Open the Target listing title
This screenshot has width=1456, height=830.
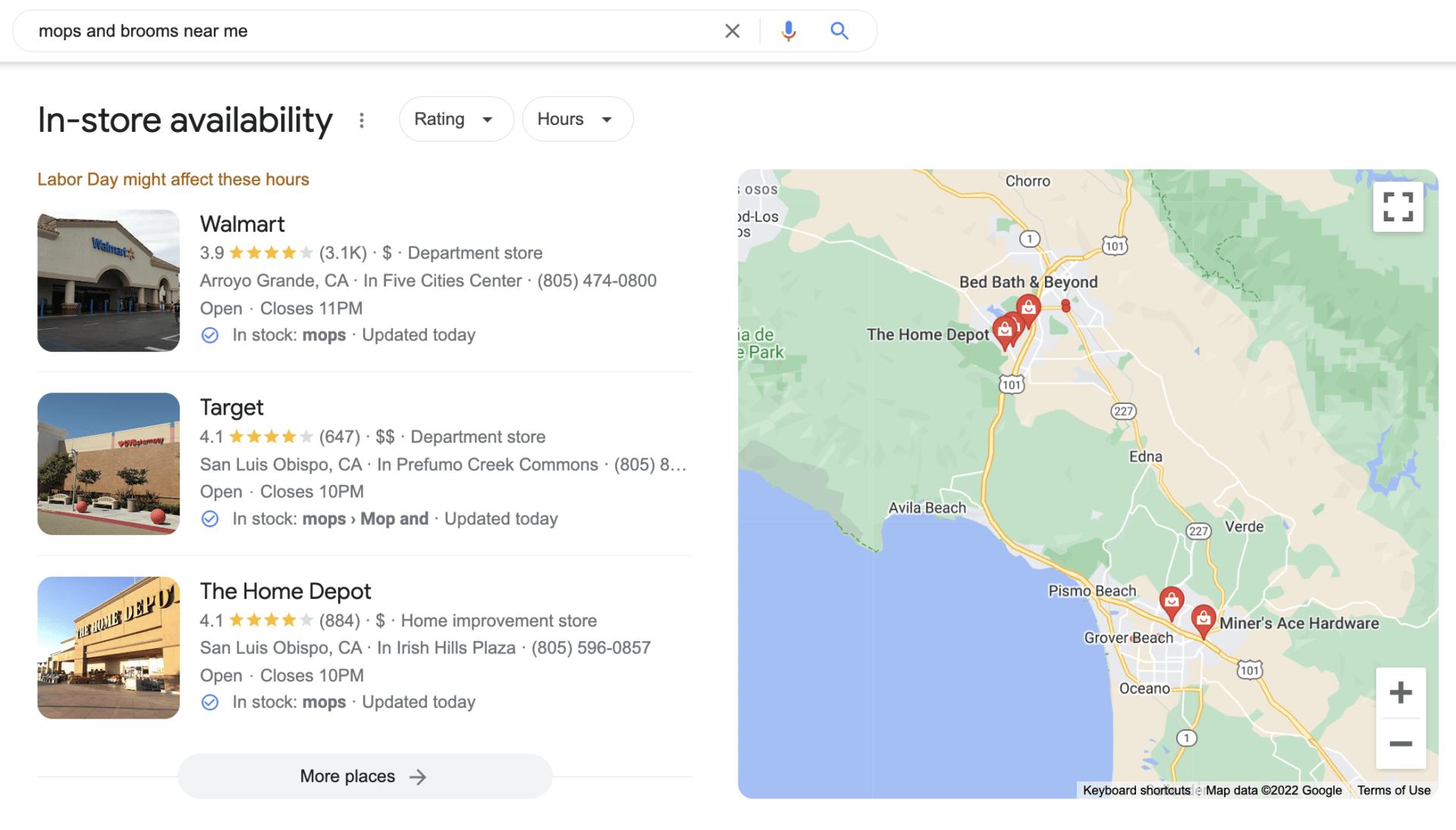(231, 407)
